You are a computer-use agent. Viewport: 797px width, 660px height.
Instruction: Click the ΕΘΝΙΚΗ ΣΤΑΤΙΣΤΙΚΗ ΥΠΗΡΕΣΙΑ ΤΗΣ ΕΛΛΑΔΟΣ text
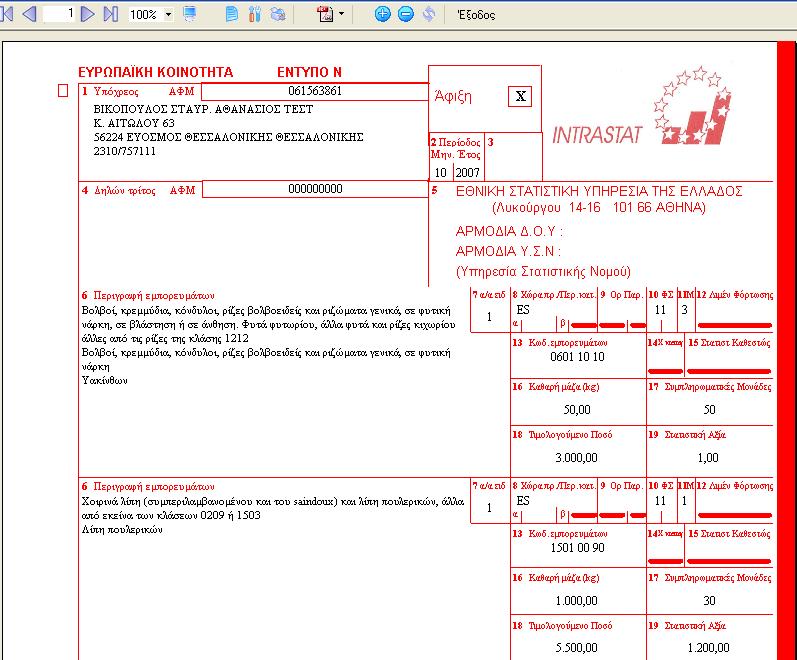point(599,191)
